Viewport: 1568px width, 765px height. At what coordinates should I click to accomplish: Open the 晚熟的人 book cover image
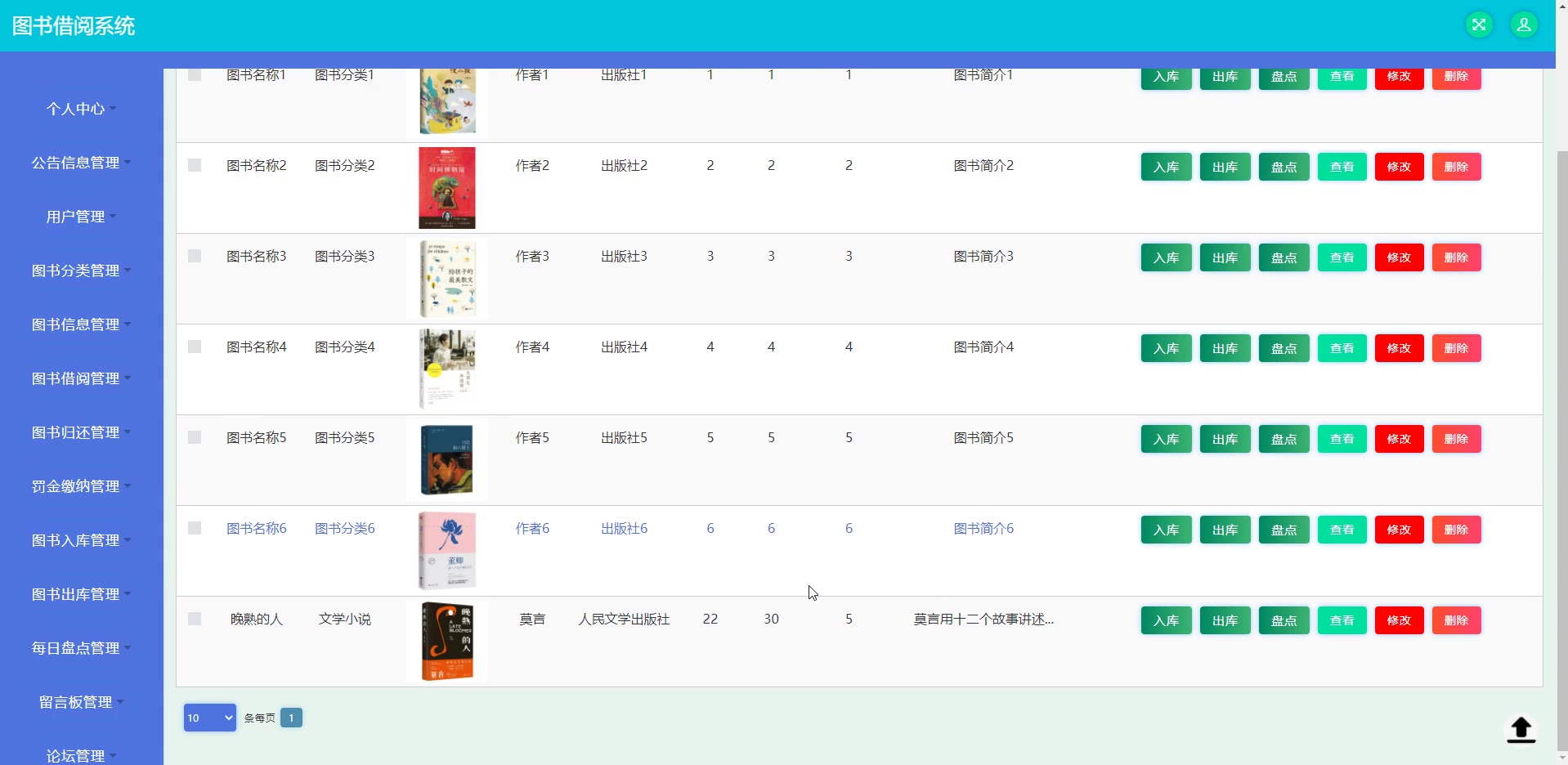click(447, 642)
